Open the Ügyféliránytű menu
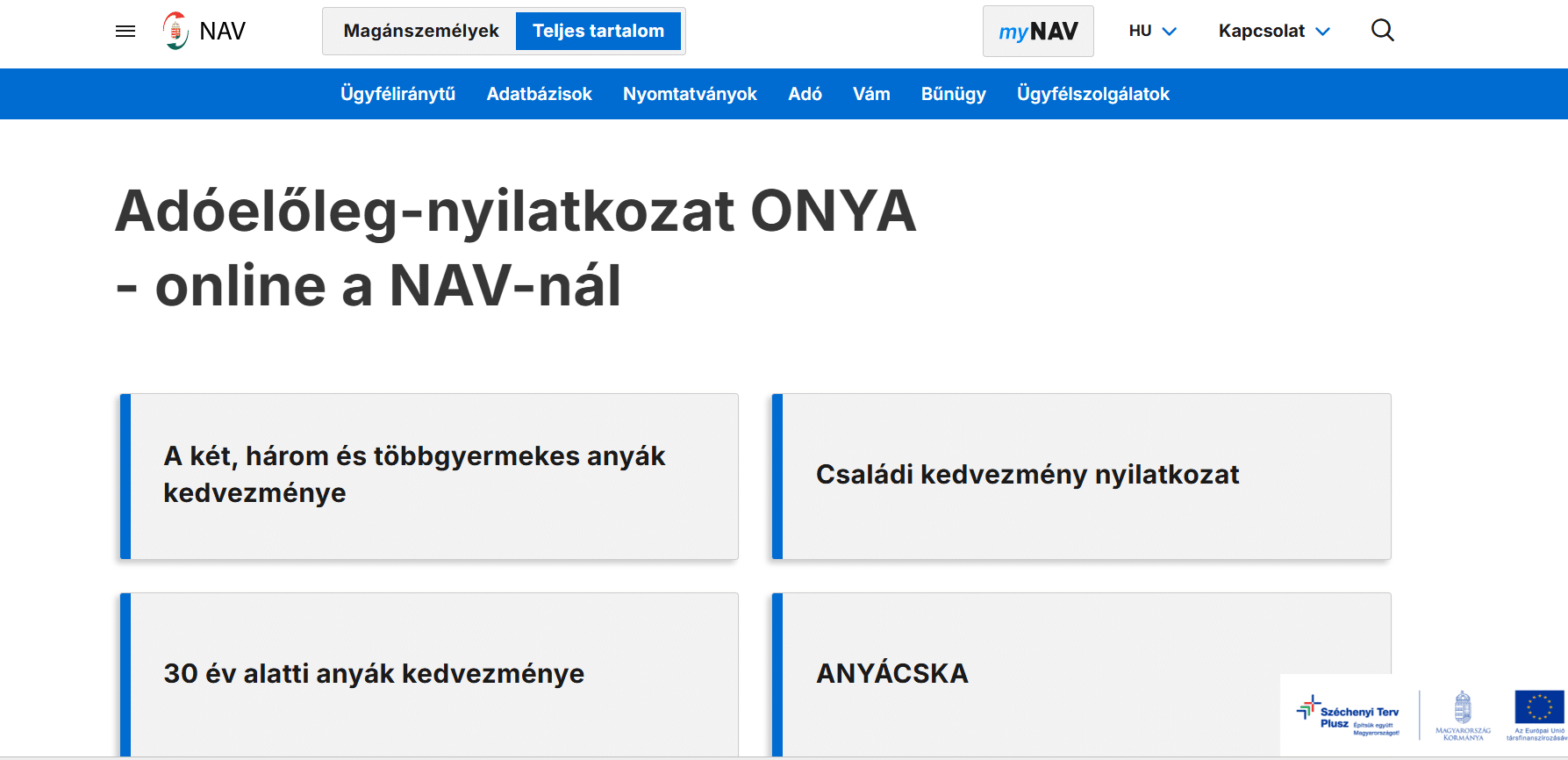 coord(397,94)
